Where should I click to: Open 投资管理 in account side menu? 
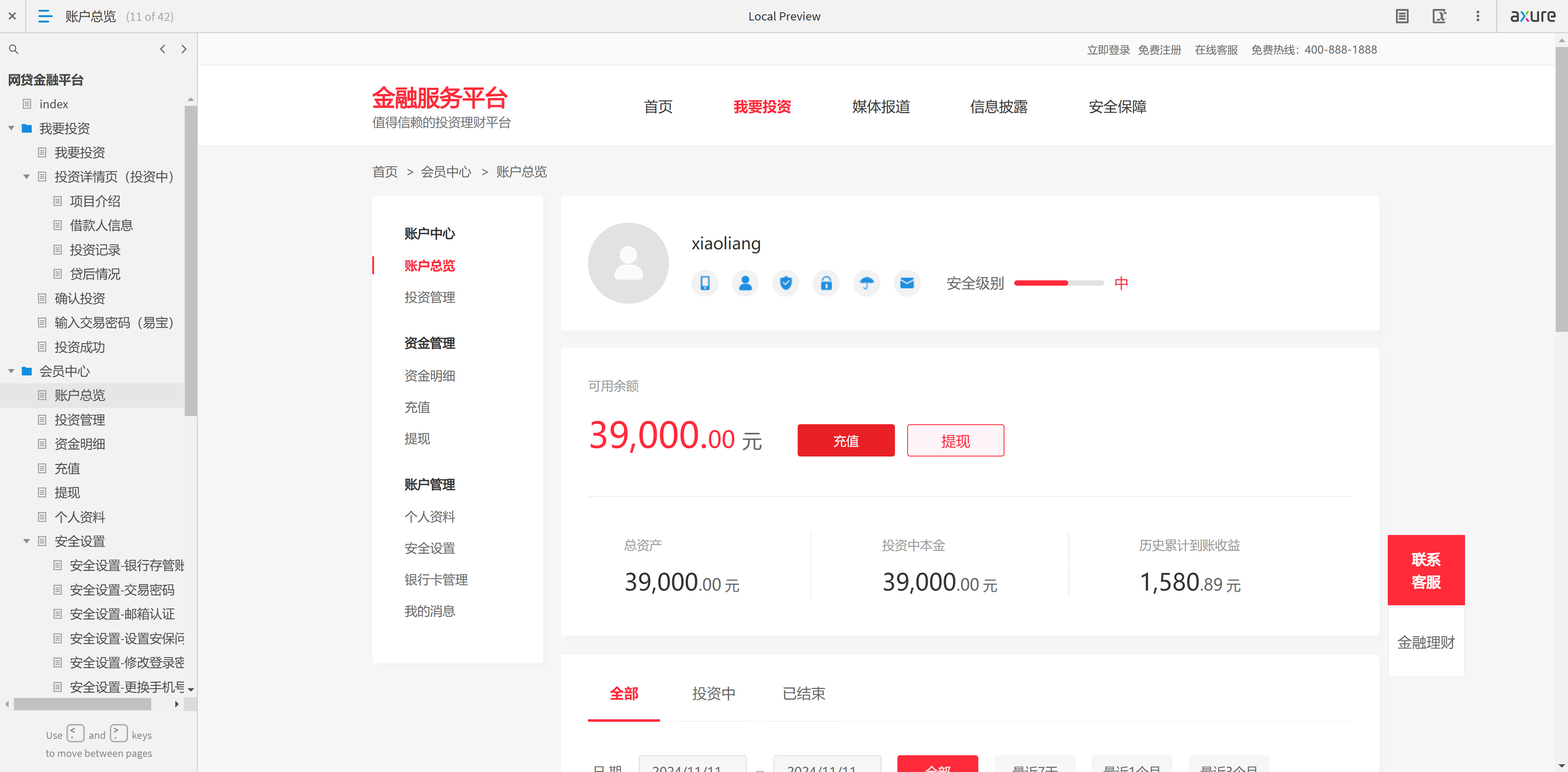430,298
